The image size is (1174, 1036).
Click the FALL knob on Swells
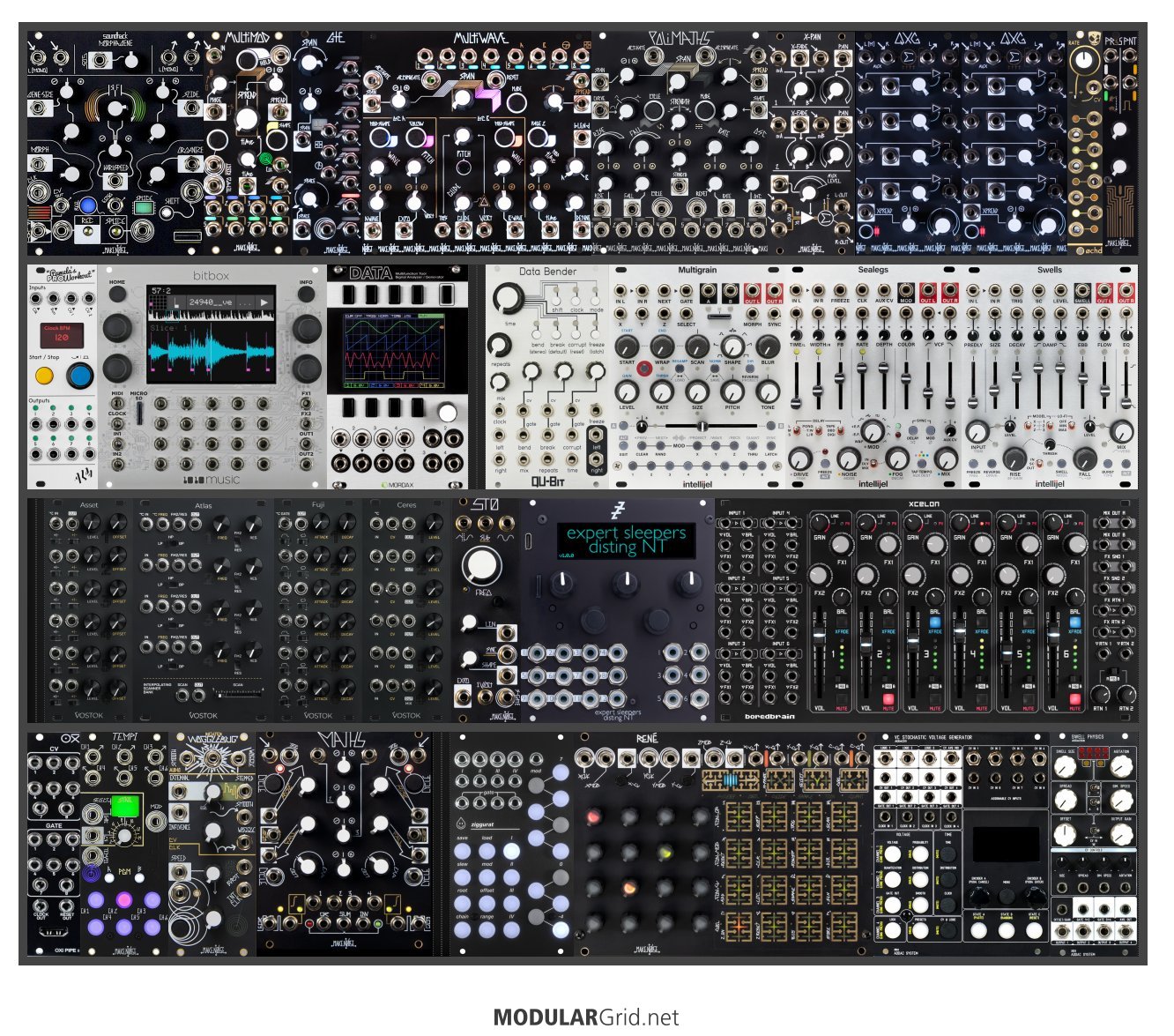(1085, 458)
